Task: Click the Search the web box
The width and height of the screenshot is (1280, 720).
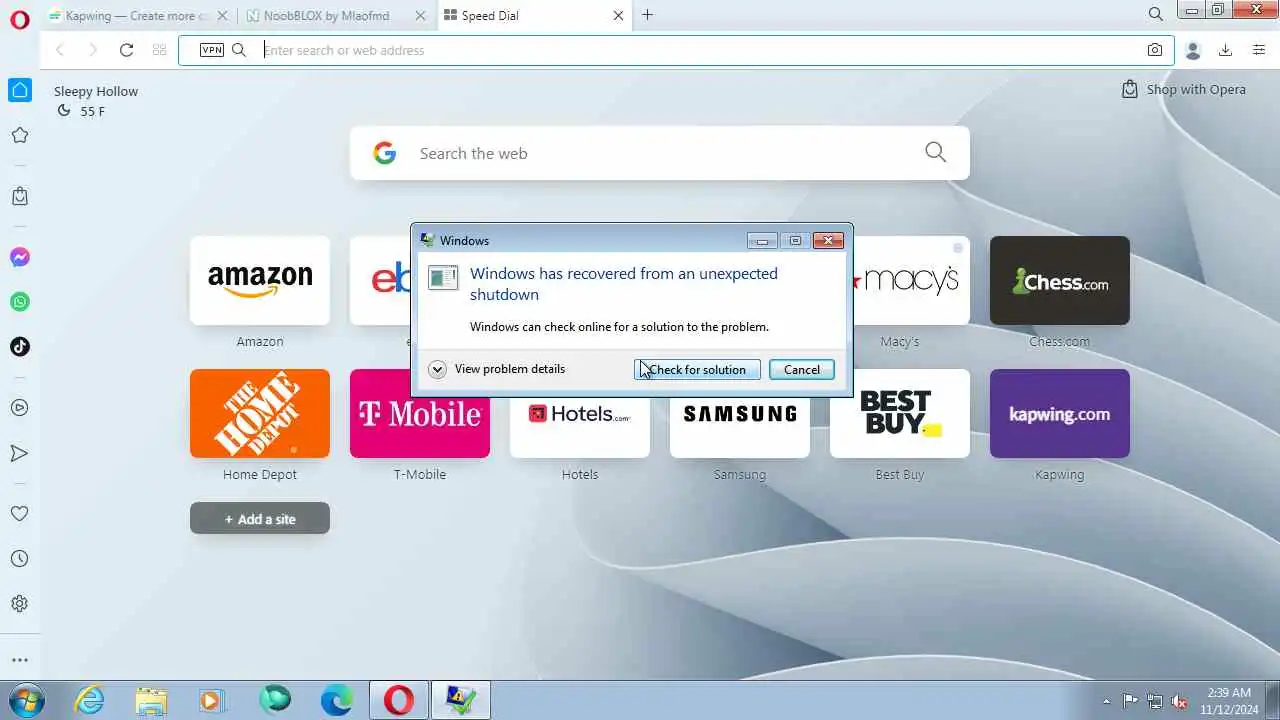Action: click(660, 153)
